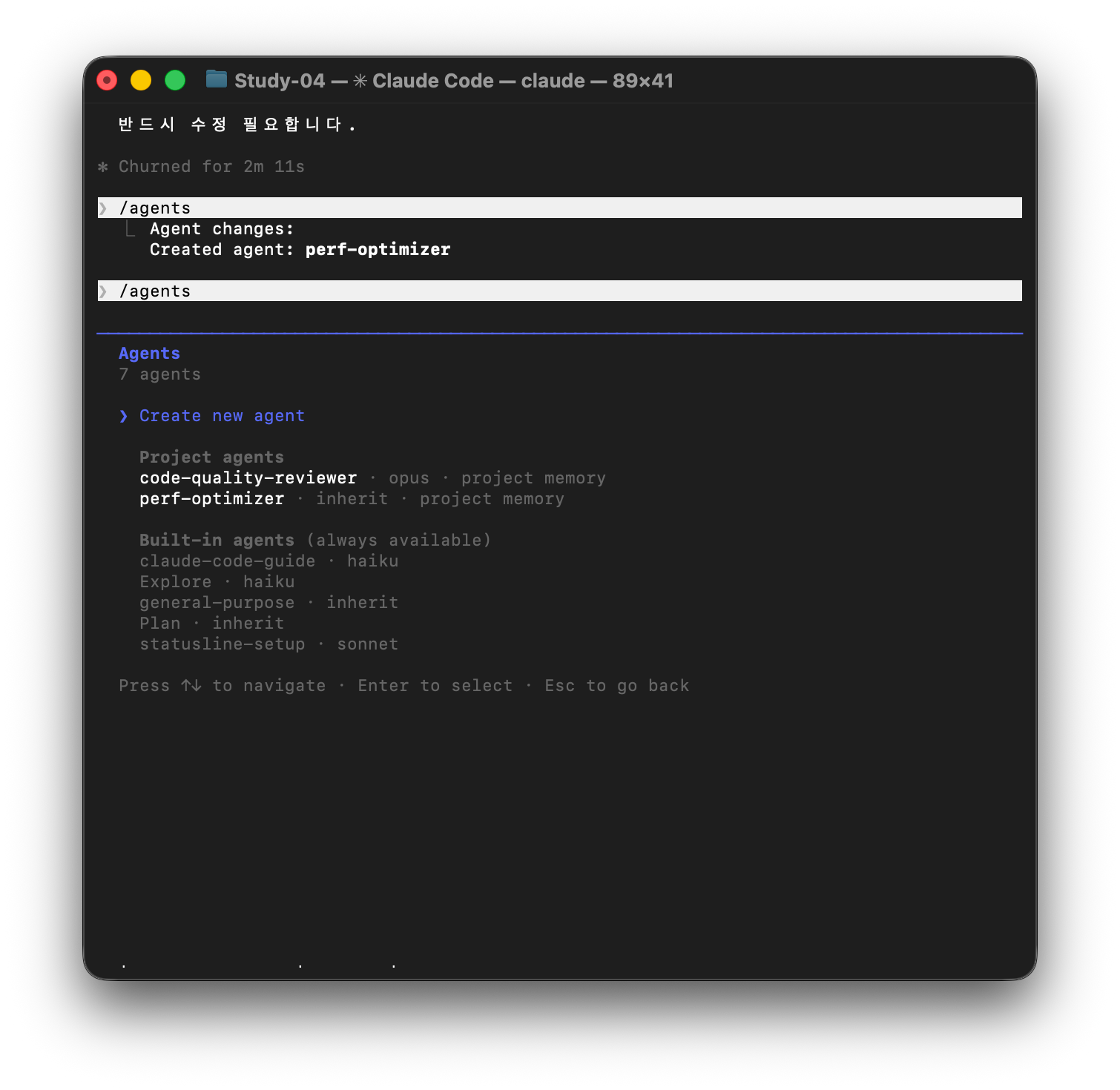This screenshot has height=1090, width=1120.
Task: Click the 'Created agent: perf-optimizer' output line
Action: pos(300,250)
